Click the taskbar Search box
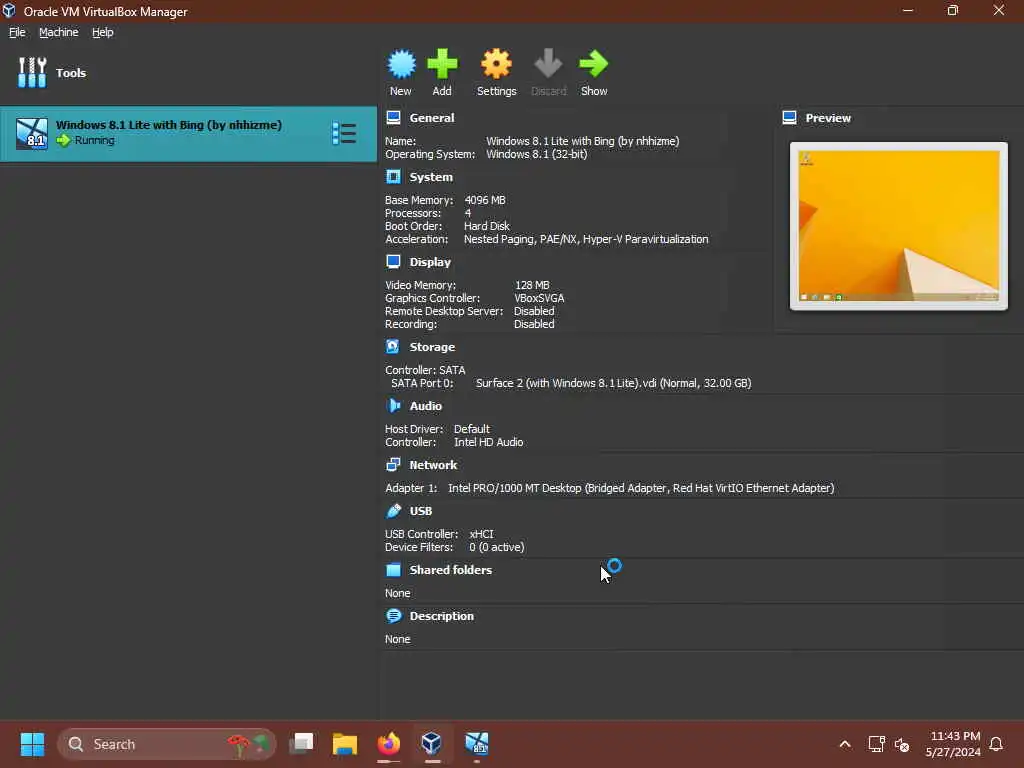Screen dimensions: 1024x768 (167, 744)
